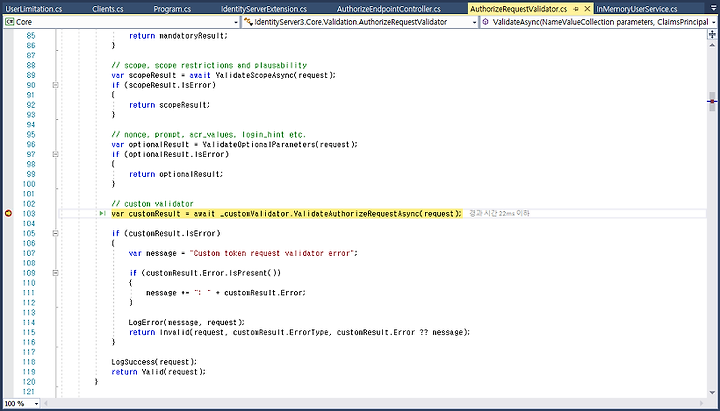This screenshot has width=720, height=411.
Task: Click 'return optionalResult;' on line 99
Action: tap(176, 174)
